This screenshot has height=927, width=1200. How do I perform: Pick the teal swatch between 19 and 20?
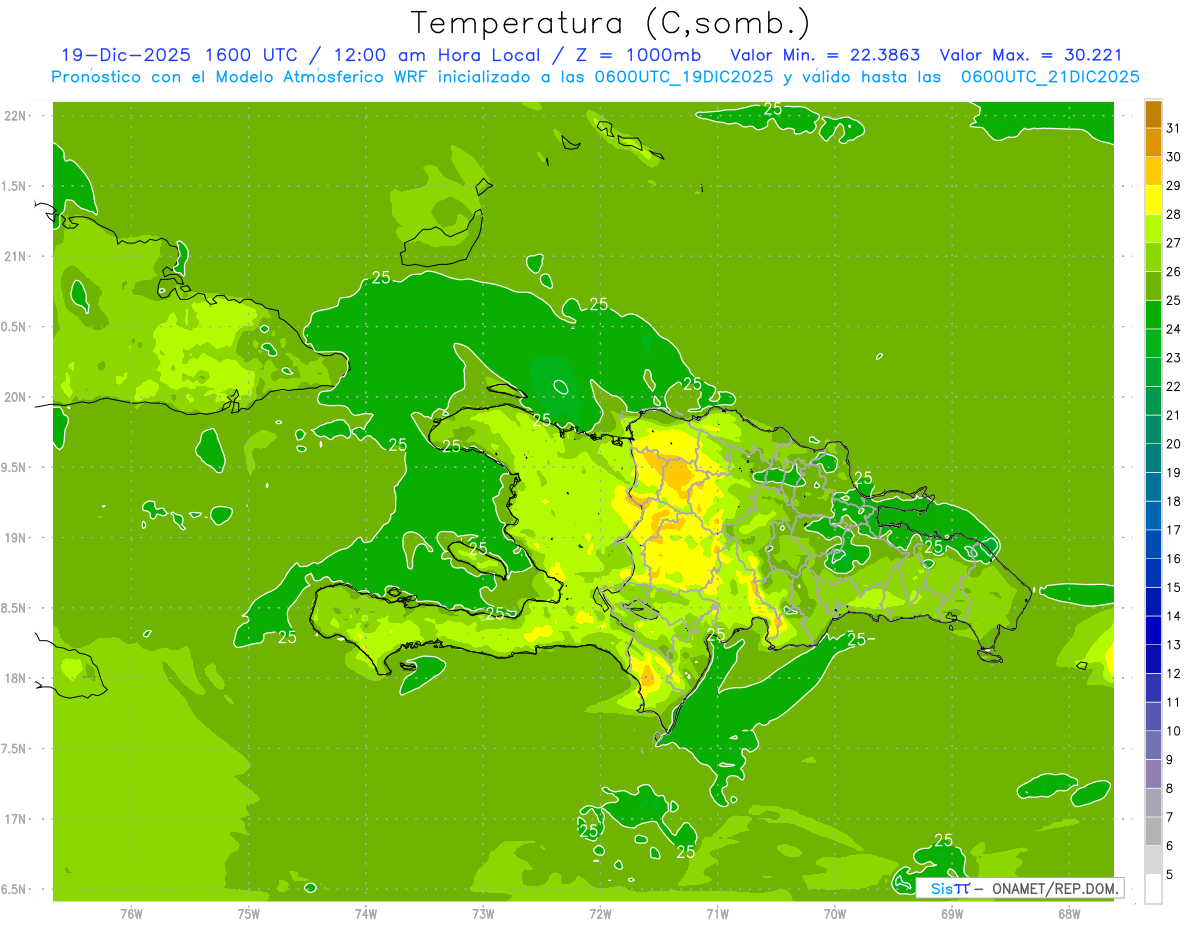tap(1153, 458)
